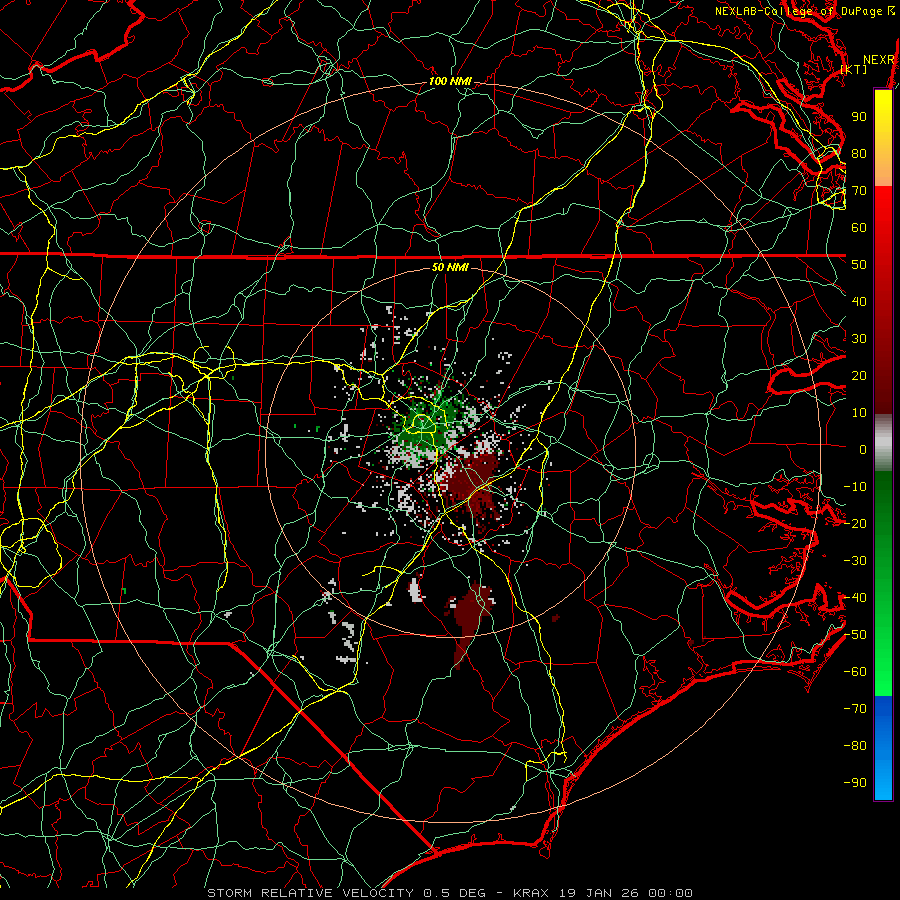The height and width of the screenshot is (900, 900).
Task: Click the "100 NMI" range ring label
Action: pyautogui.click(x=450, y=82)
